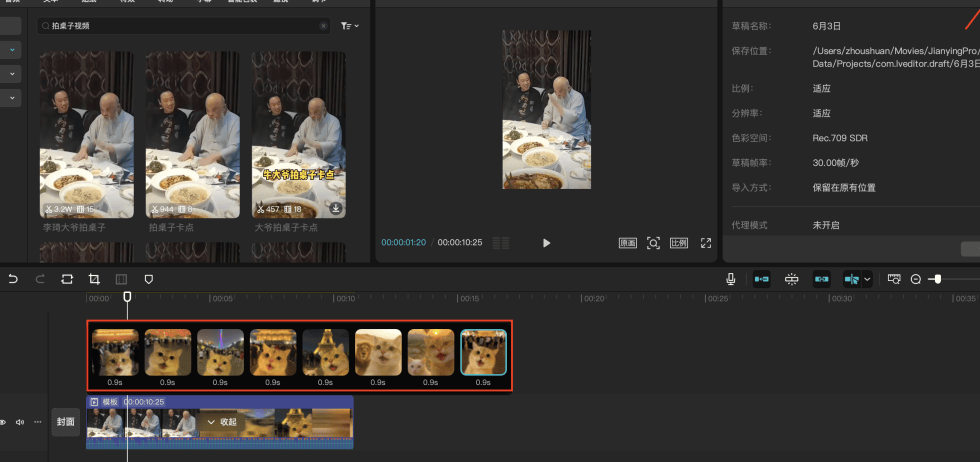Start voice recording with microphone icon
980x462 pixels.
pyautogui.click(x=731, y=279)
